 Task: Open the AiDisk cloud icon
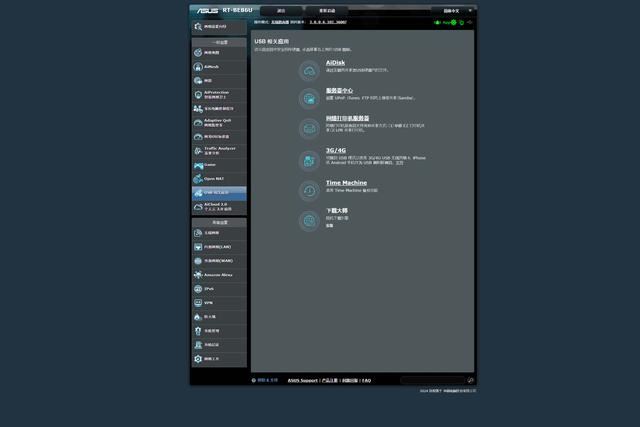pos(309,71)
